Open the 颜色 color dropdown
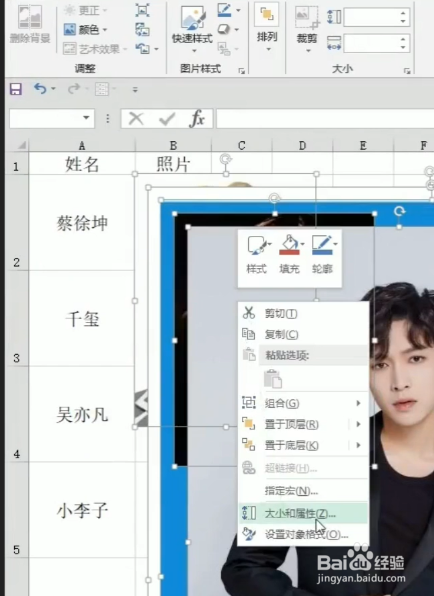The height and width of the screenshot is (596, 434). pyautogui.click(x=86, y=29)
